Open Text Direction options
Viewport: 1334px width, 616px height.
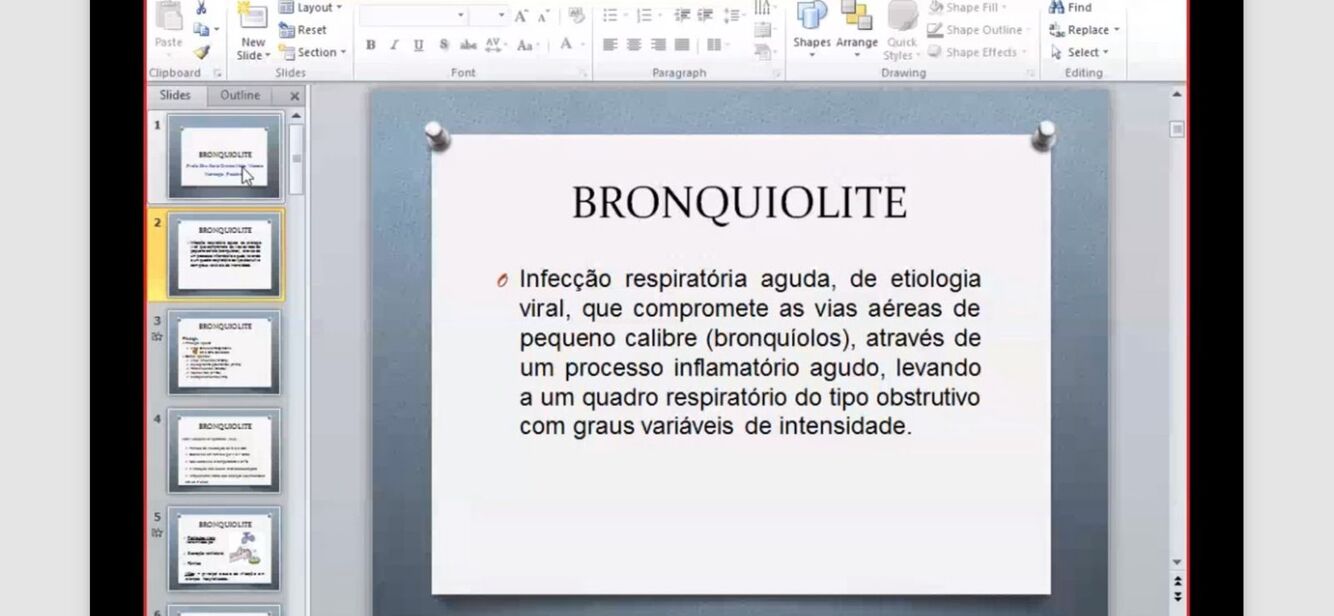click(765, 7)
